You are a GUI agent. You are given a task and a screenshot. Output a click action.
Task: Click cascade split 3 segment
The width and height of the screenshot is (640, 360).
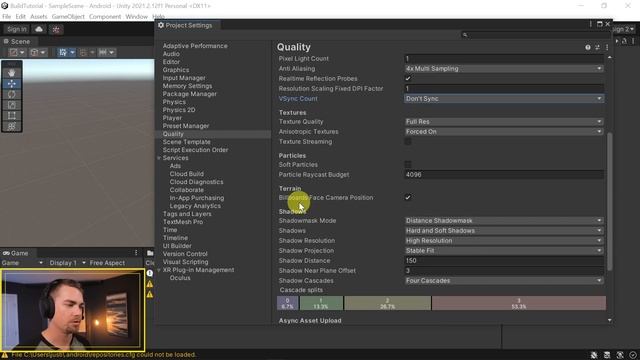click(519, 303)
